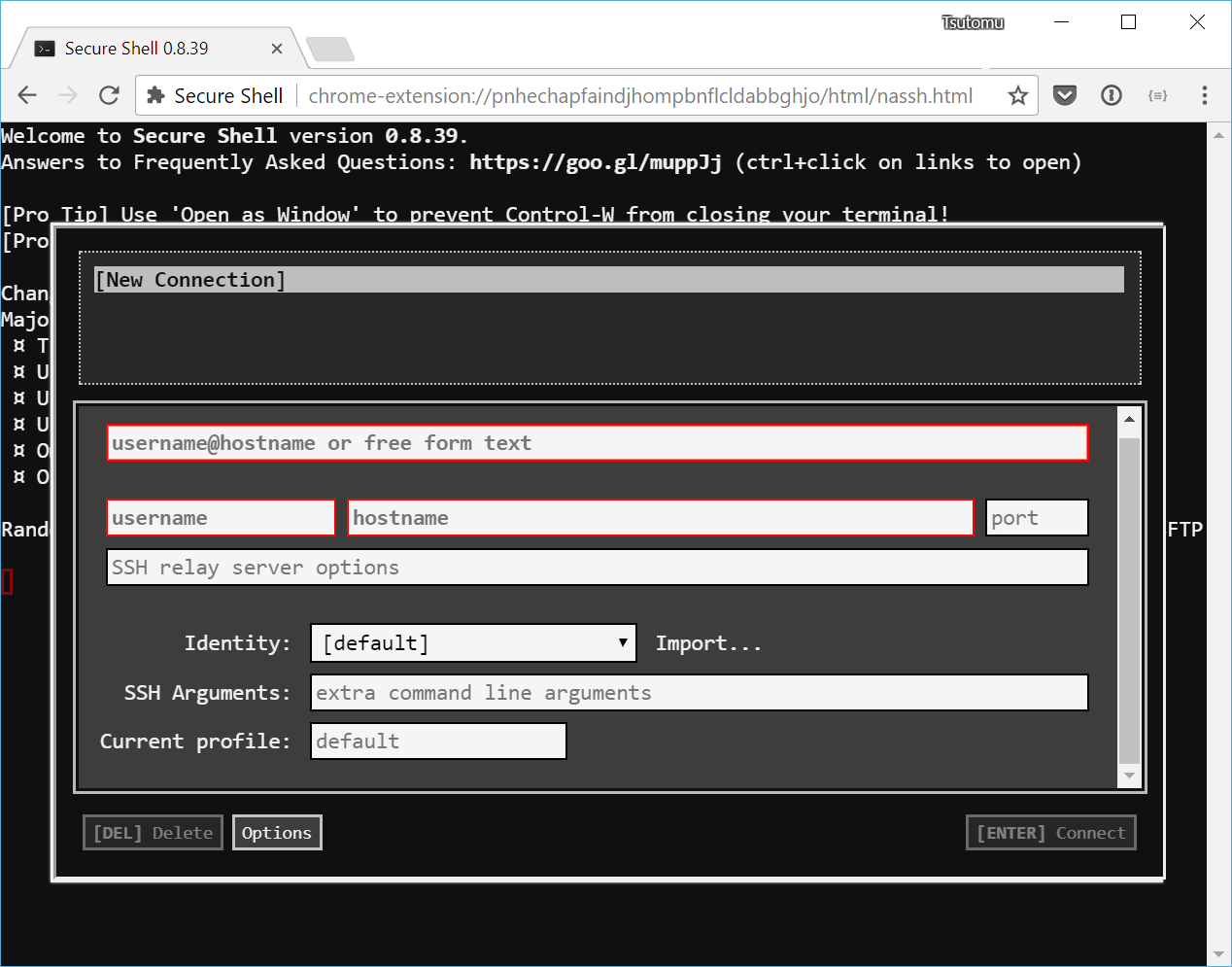Click the dialog scrollbar down arrow

pyautogui.click(x=1129, y=776)
